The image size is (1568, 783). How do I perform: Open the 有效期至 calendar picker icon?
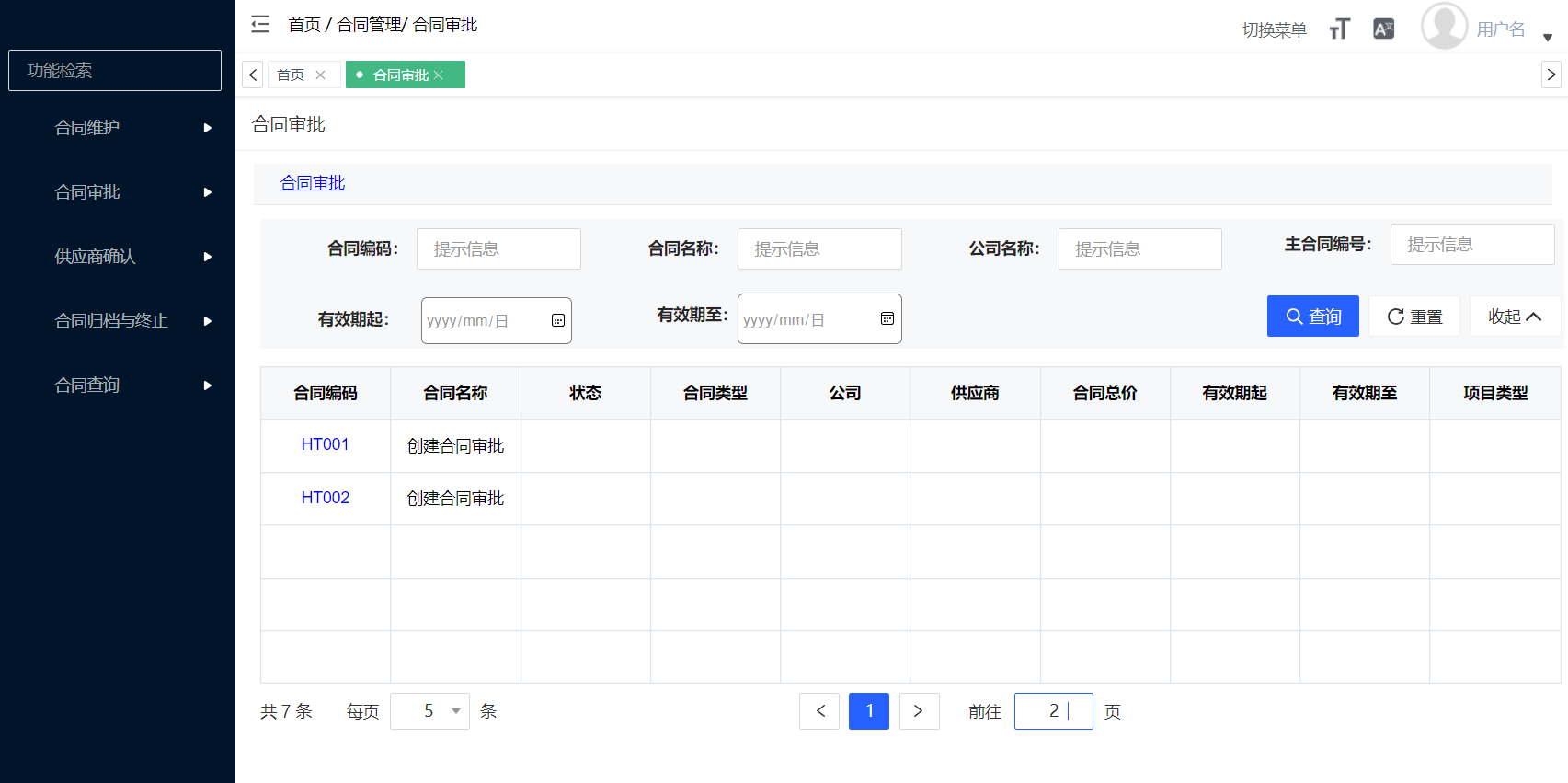[887, 318]
